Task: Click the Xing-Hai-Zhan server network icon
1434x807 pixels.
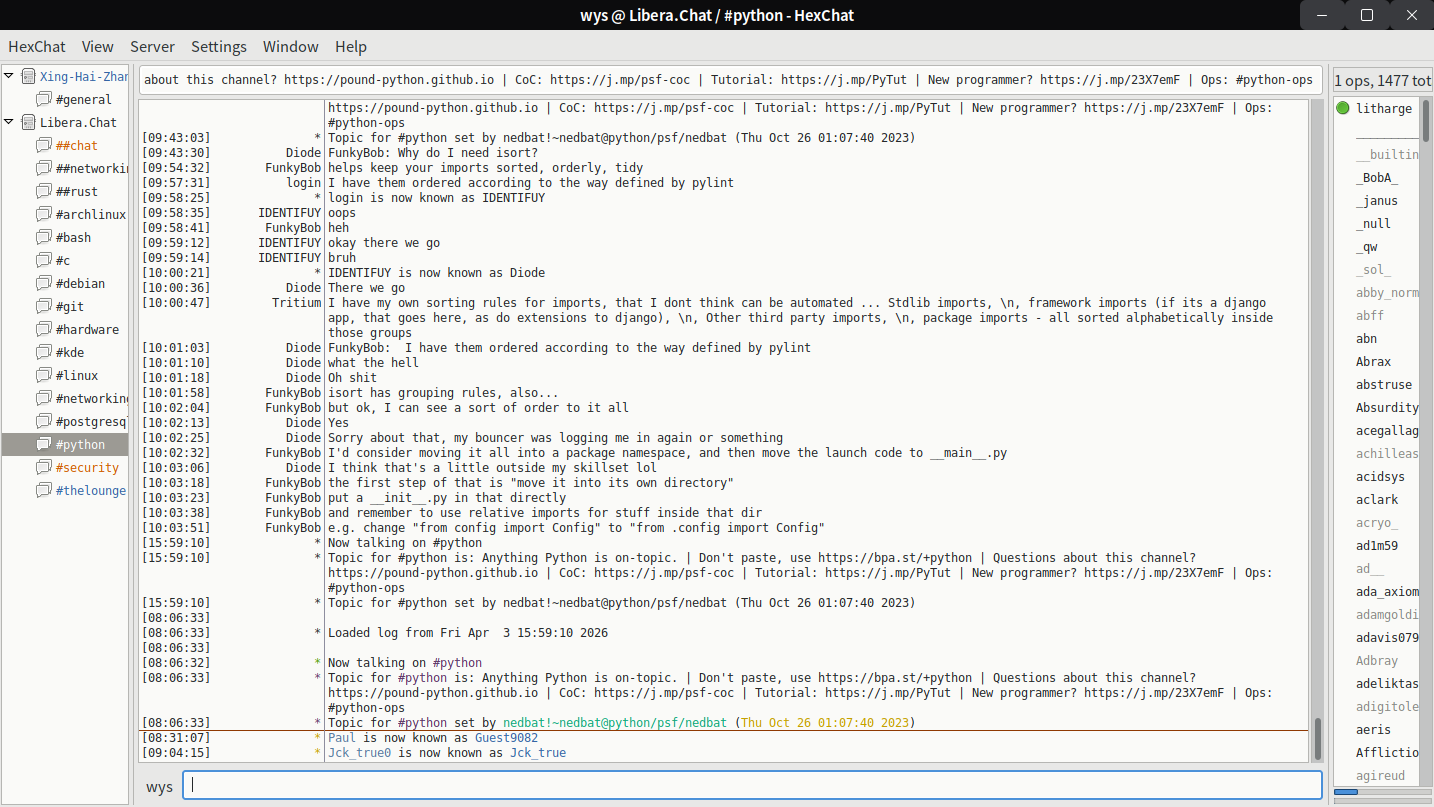Action: tap(28, 77)
